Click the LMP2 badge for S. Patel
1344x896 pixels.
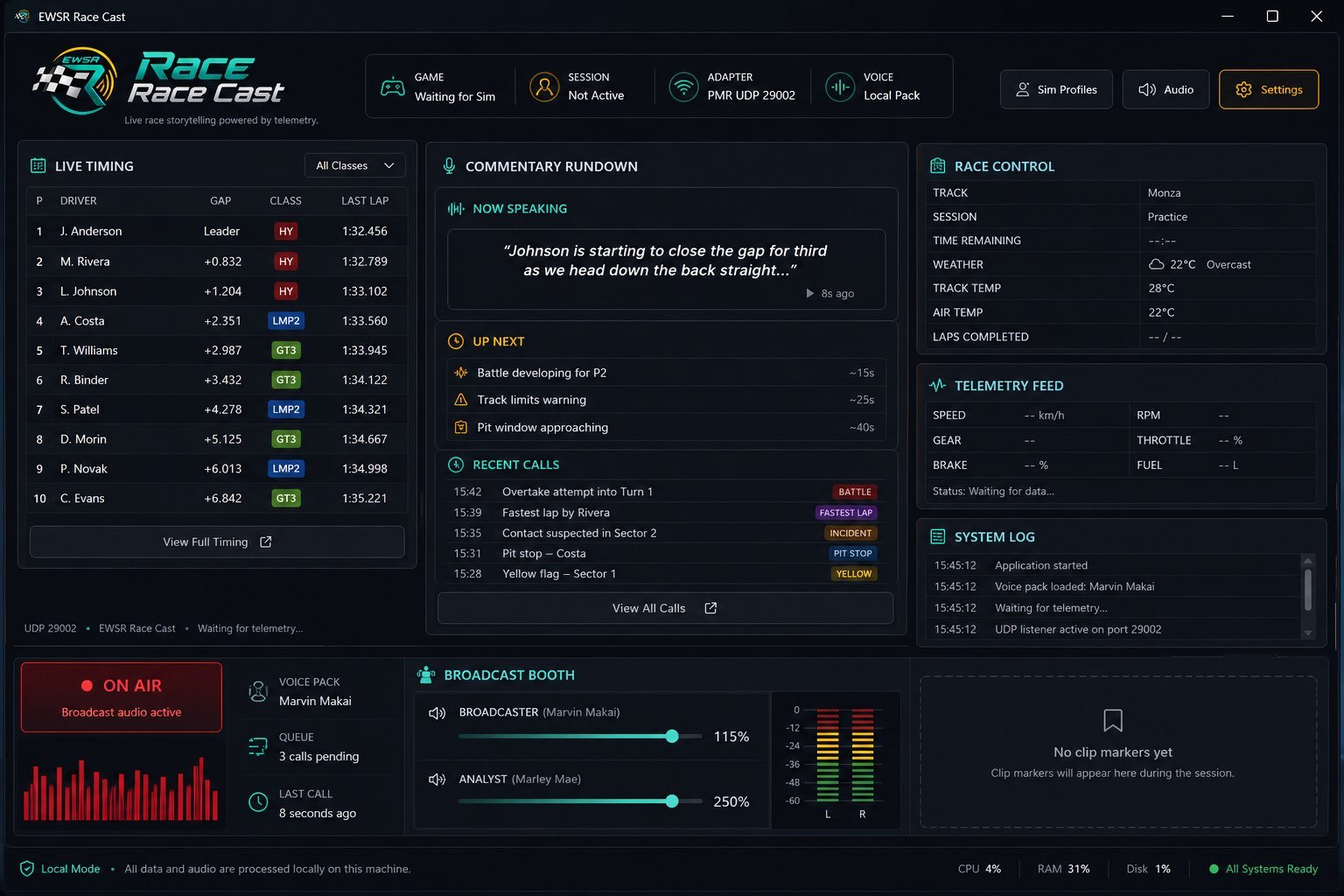[x=286, y=409]
